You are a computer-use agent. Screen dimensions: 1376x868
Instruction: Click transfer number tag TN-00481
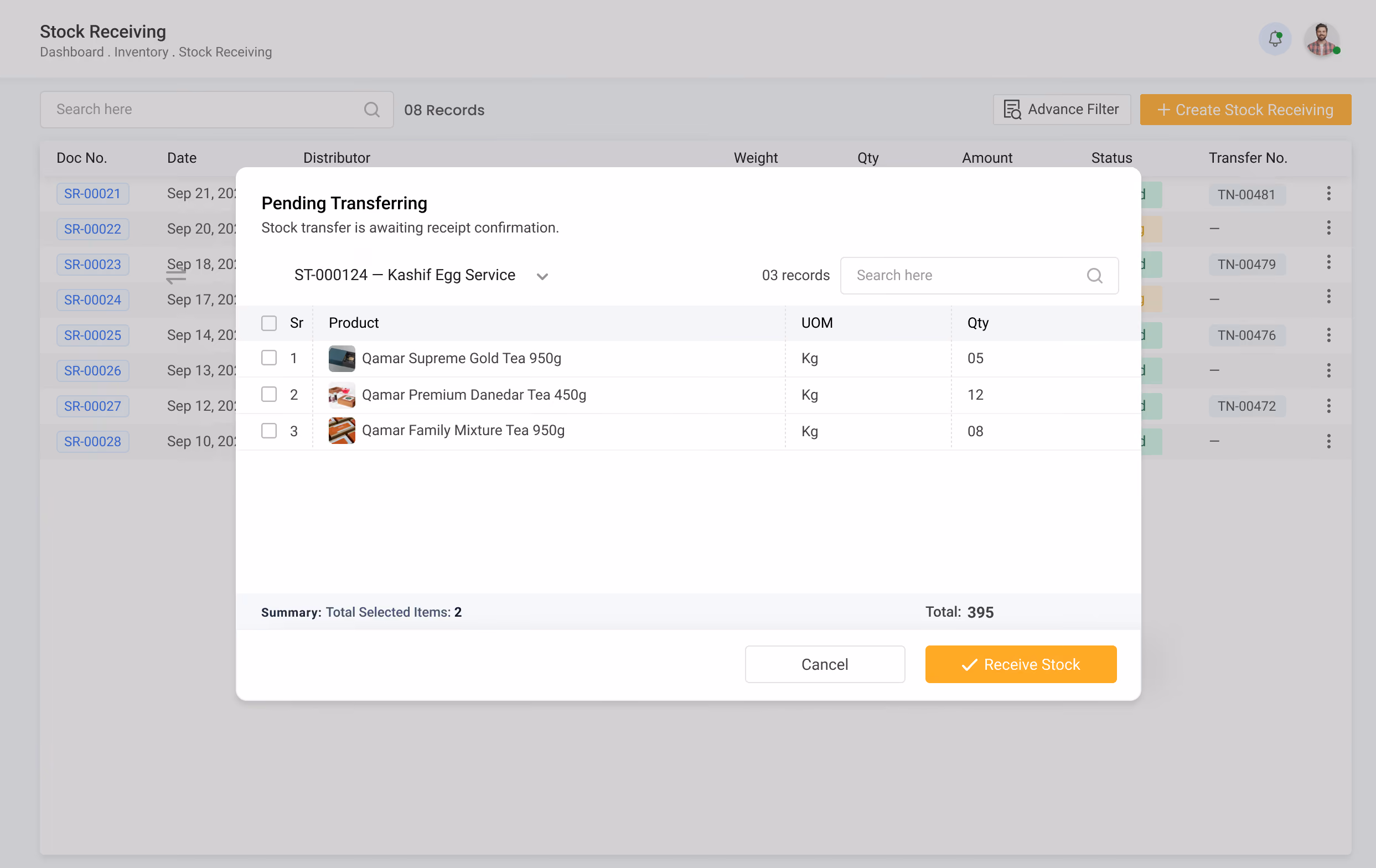(1247, 195)
